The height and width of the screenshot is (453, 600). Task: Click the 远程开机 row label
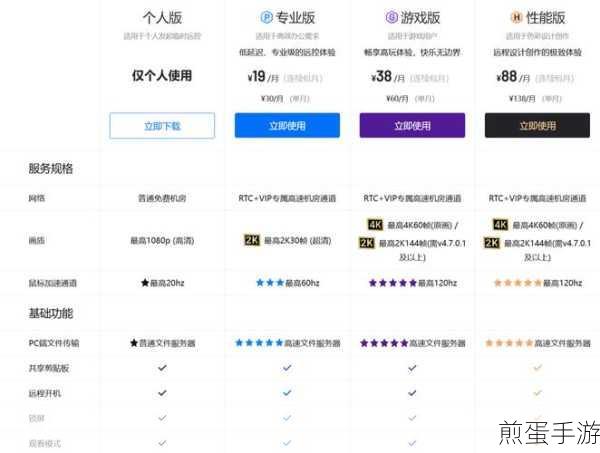pyautogui.click(x=45, y=393)
